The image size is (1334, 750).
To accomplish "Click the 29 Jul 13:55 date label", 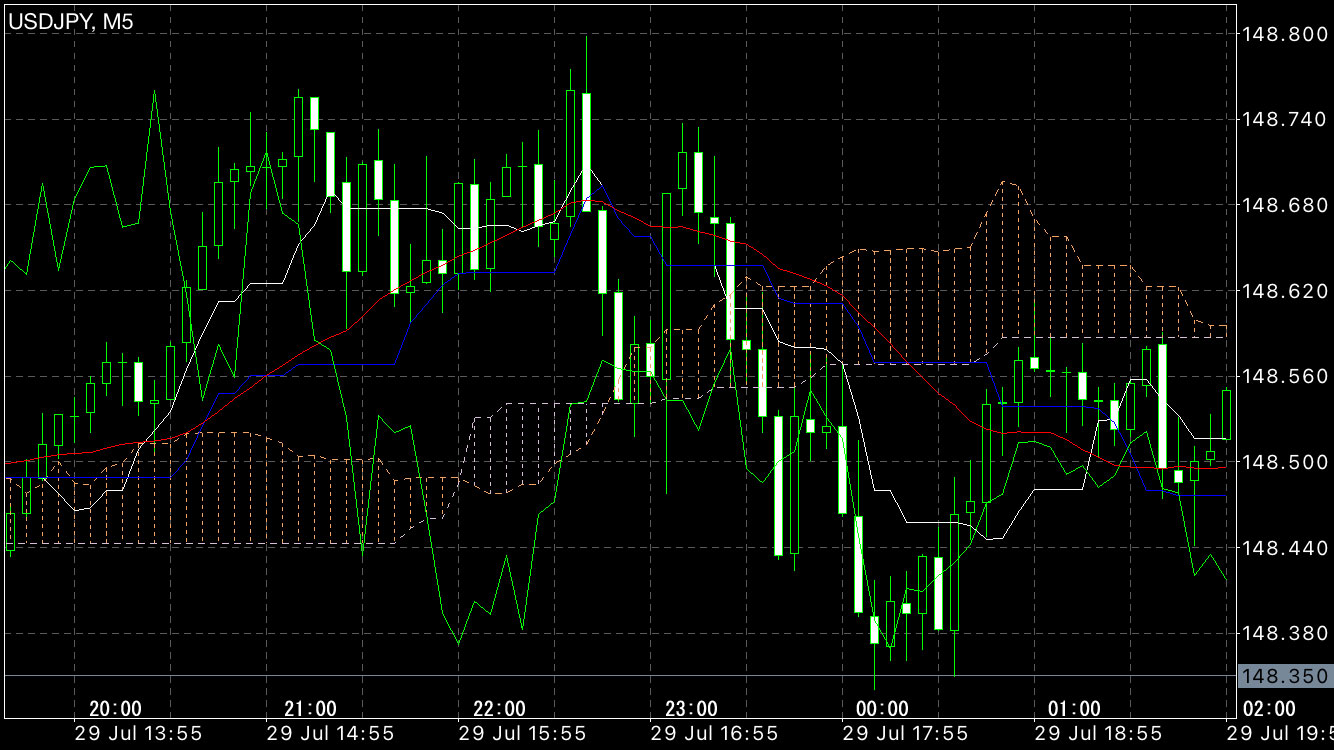I will [139, 733].
